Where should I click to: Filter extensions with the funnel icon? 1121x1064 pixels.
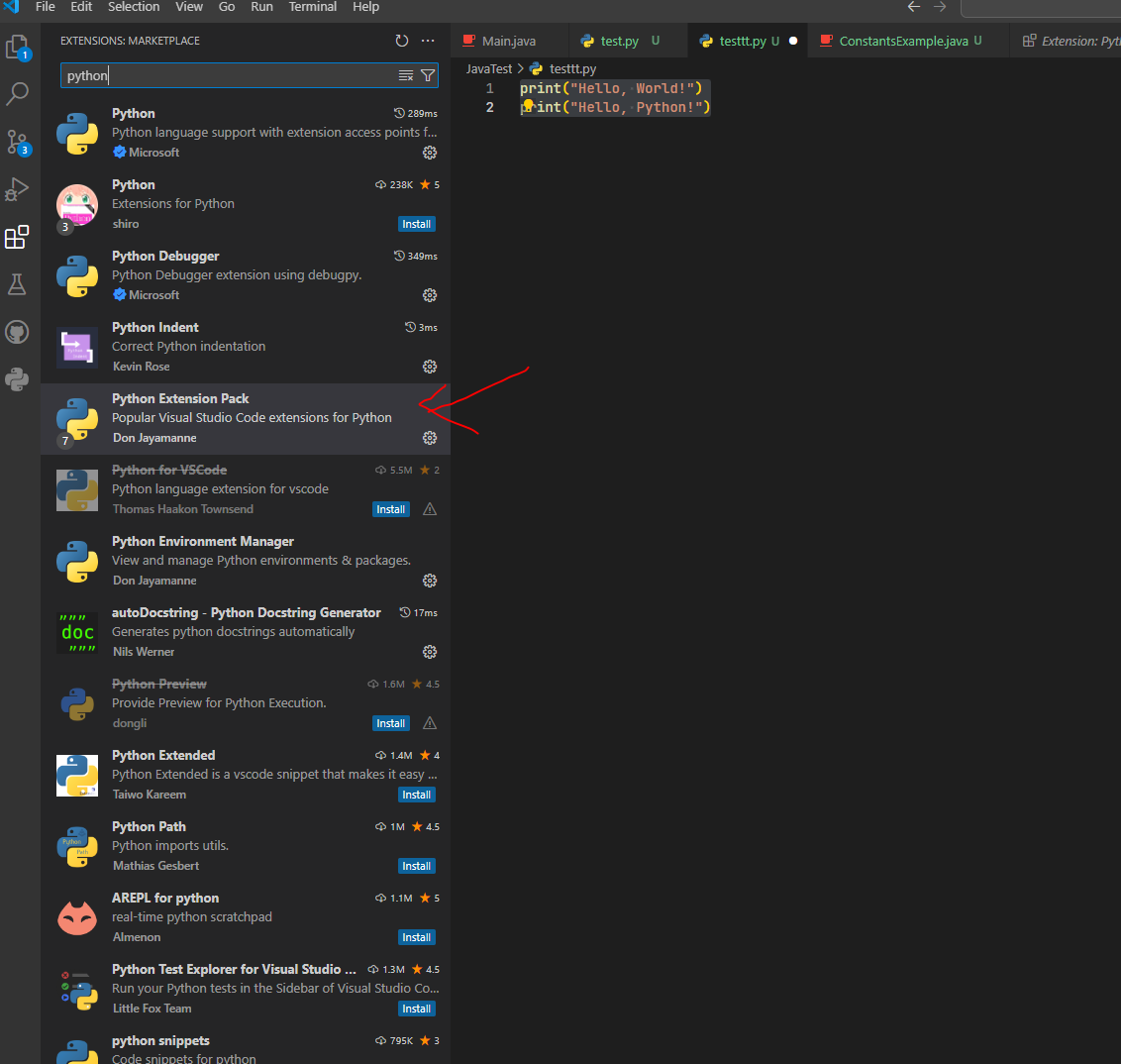coord(428,76)
